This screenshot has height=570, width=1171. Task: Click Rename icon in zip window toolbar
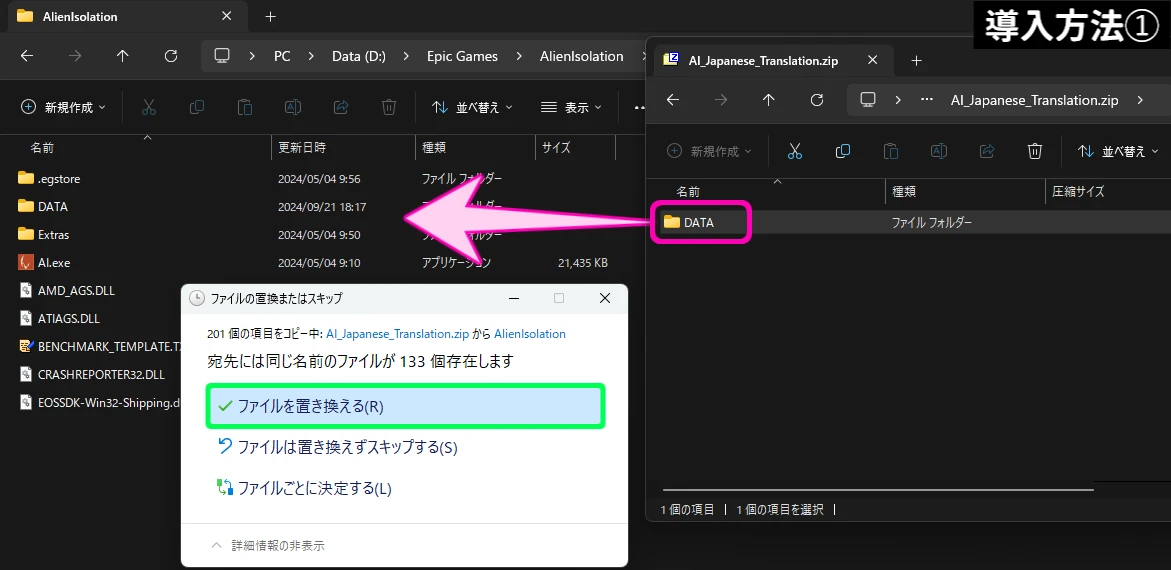[x=939, y=151]
